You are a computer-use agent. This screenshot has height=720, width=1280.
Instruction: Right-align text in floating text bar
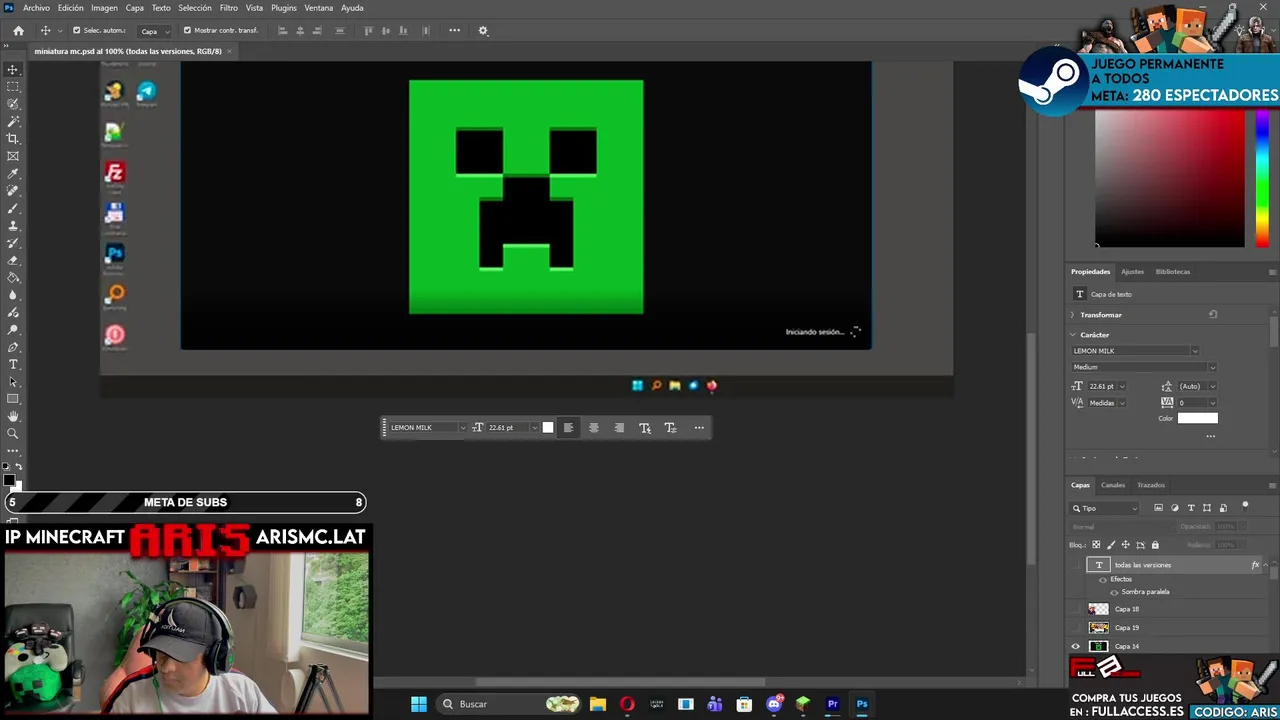[619, 428]
